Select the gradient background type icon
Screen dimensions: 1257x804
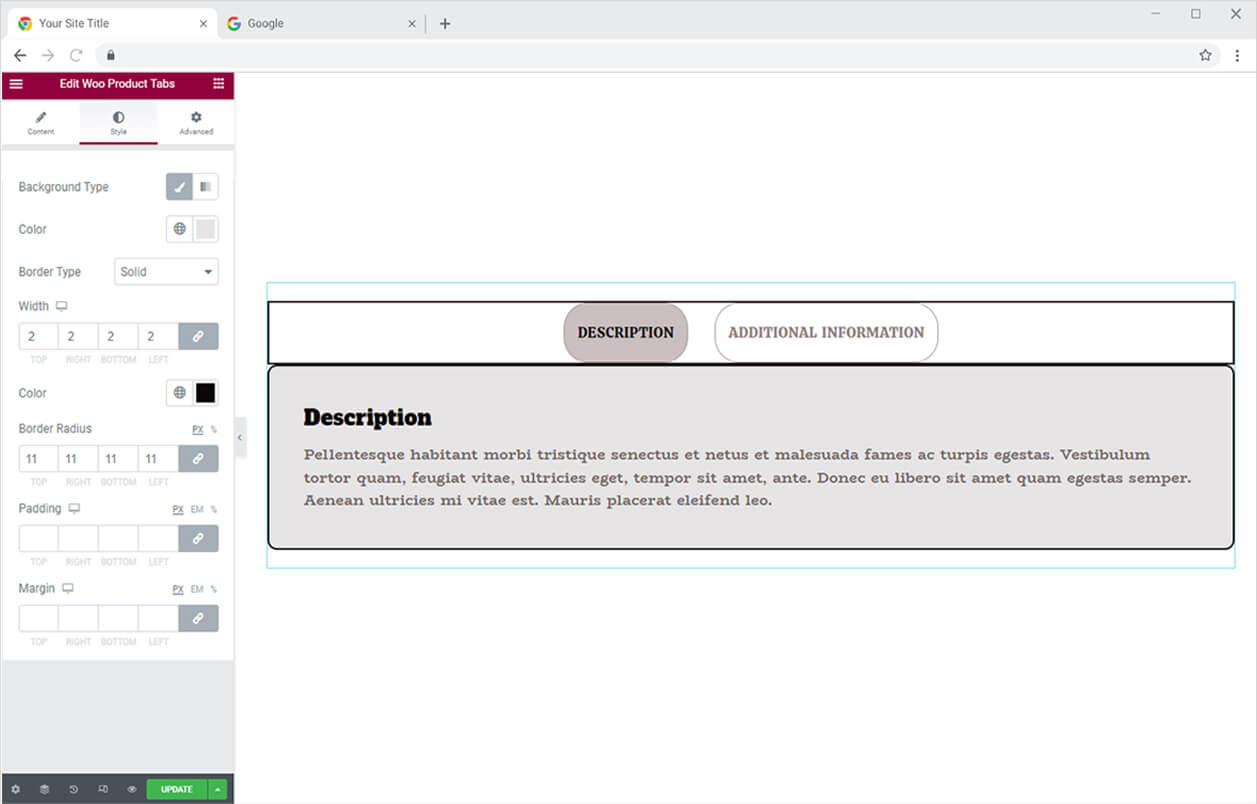(205, 187)
